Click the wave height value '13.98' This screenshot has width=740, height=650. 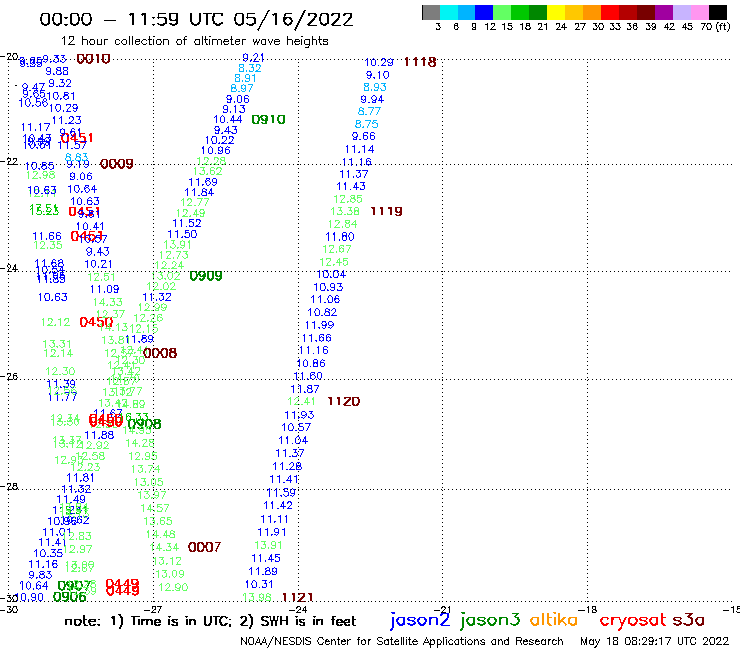[x=257, y=597]
